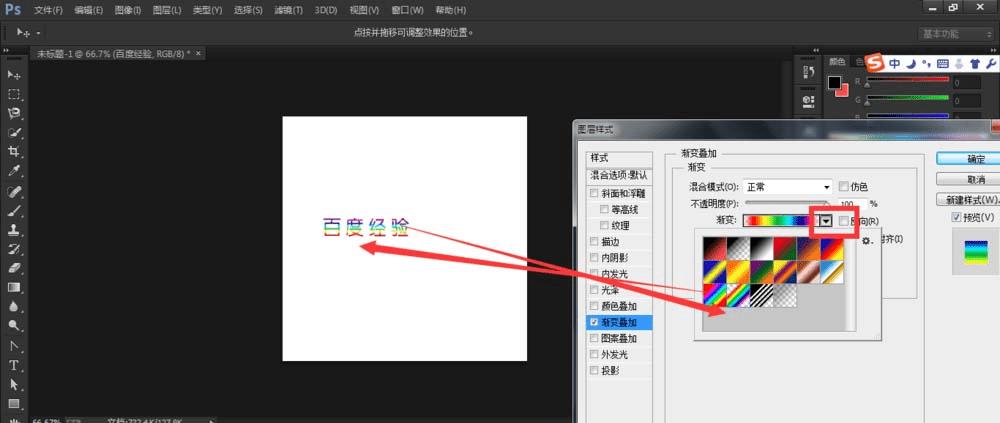The width and height of the screenshot is (1000, 423).
Task: Open the 基本功能 workspace dropdown
Action: (954, 34)
